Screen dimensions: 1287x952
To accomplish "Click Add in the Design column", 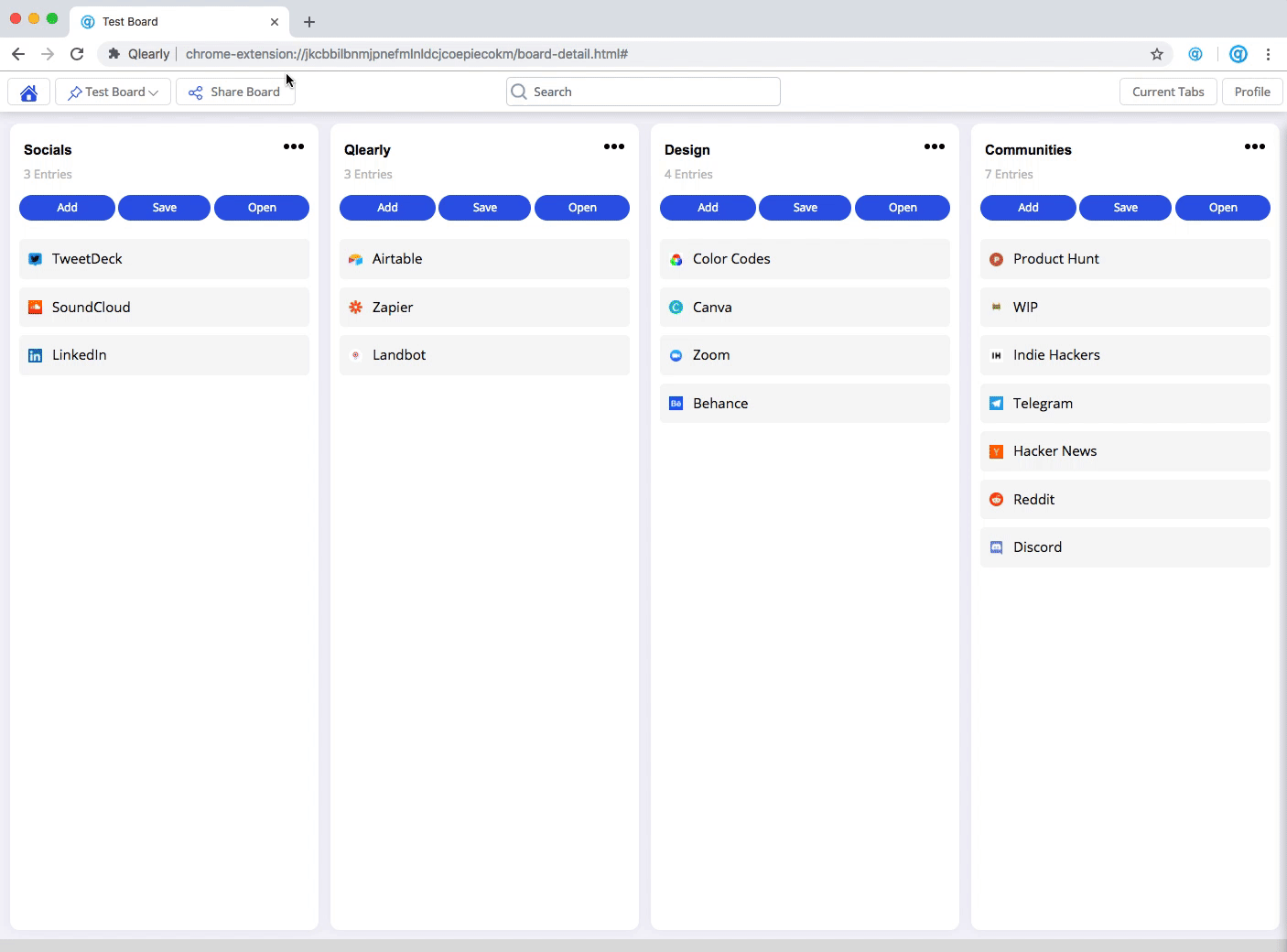I will (708, 208).
